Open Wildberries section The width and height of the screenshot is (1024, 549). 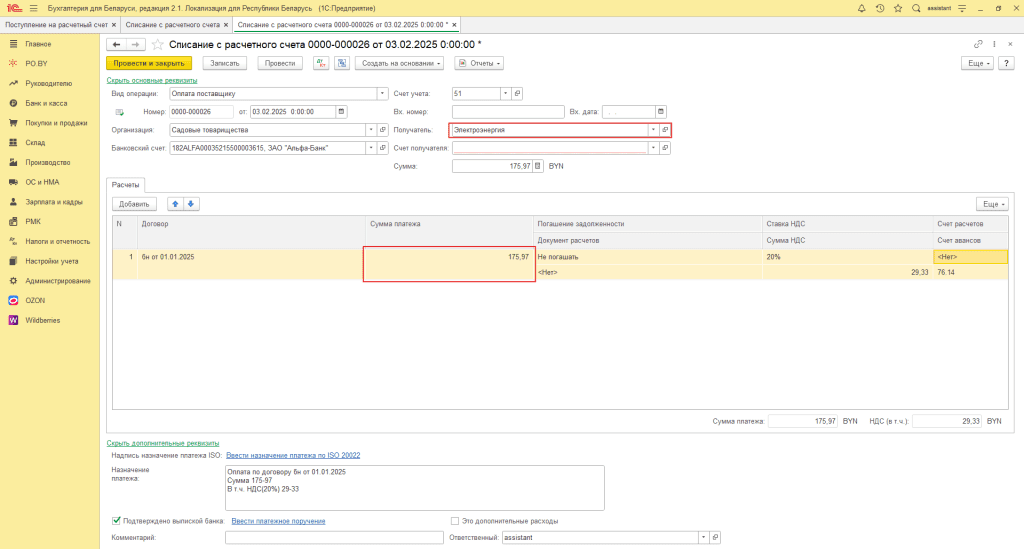point(42,321)
